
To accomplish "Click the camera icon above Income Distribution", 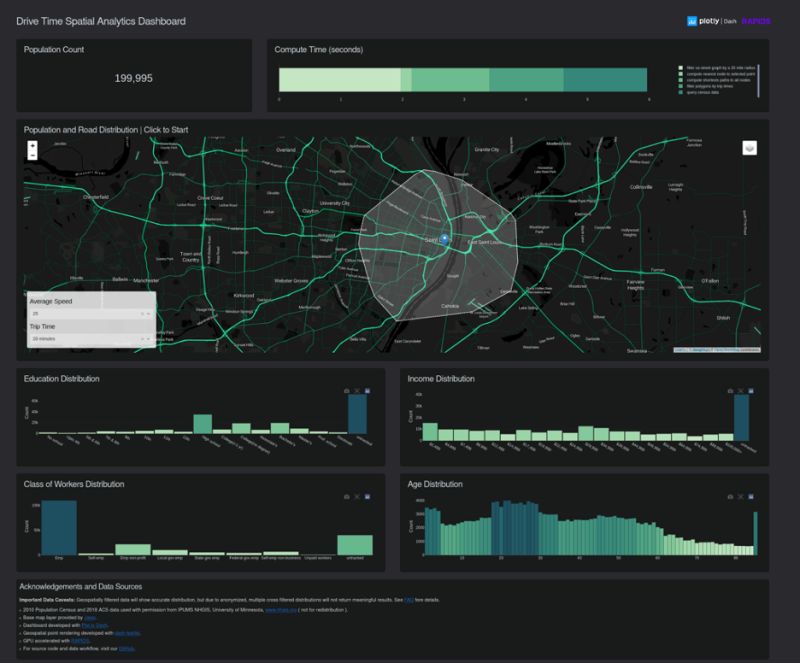I will [x=730, y=390].
